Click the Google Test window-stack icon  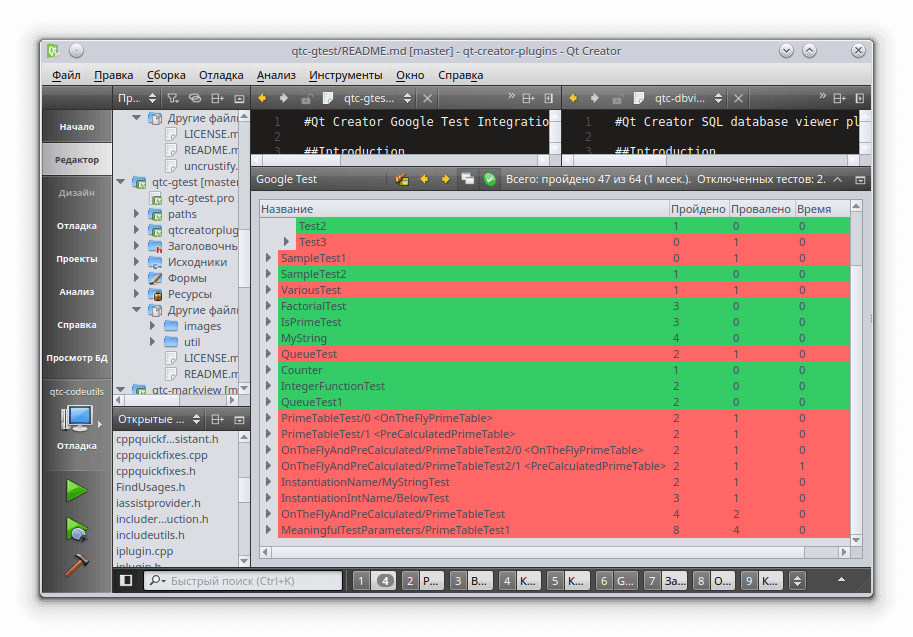click(x=468, y=179)
